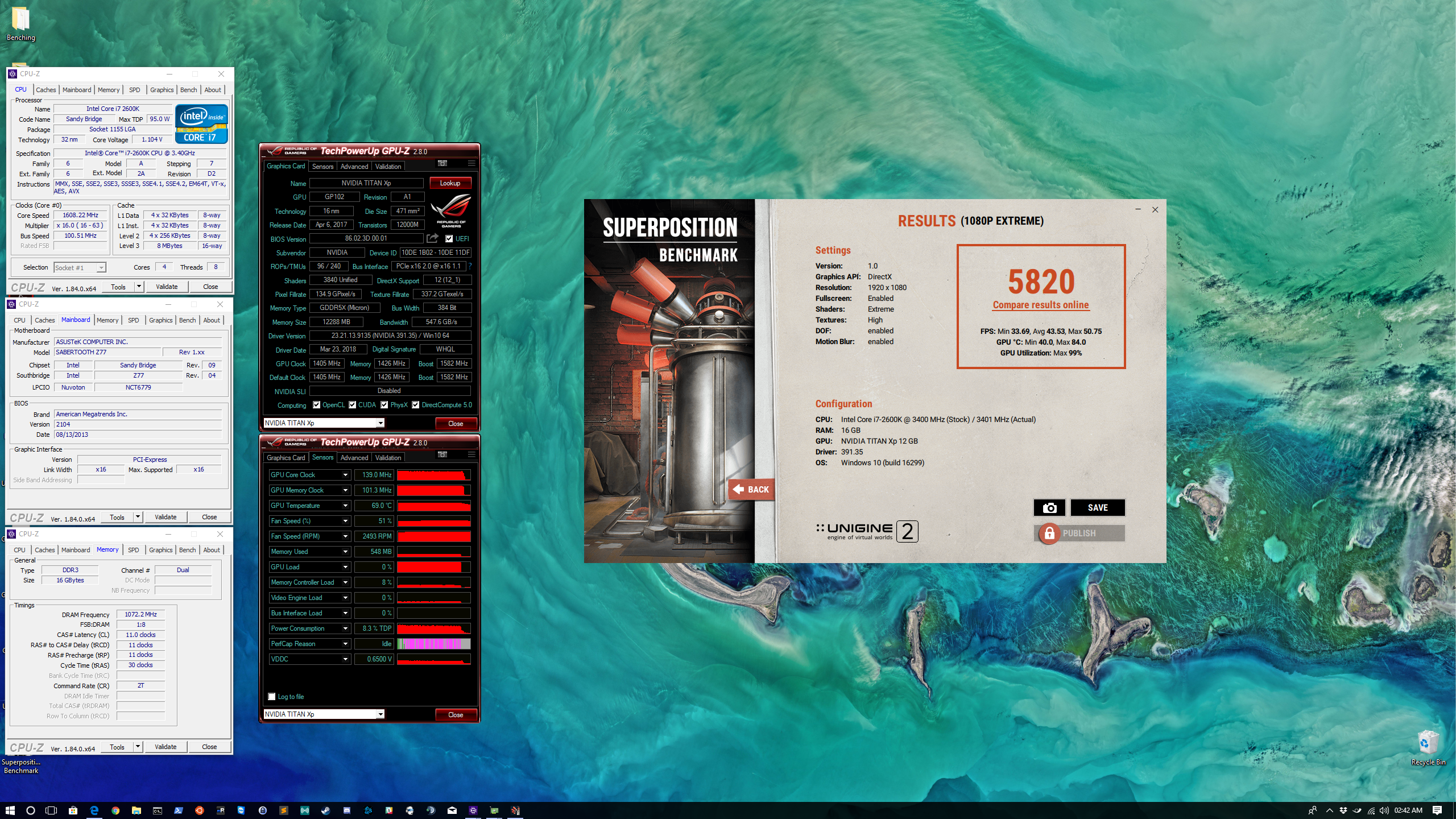Viewport: 1456px width, 819px height.
Task: Click the Bus Interface question mark in GPU-Z
Action: (470, 266)
